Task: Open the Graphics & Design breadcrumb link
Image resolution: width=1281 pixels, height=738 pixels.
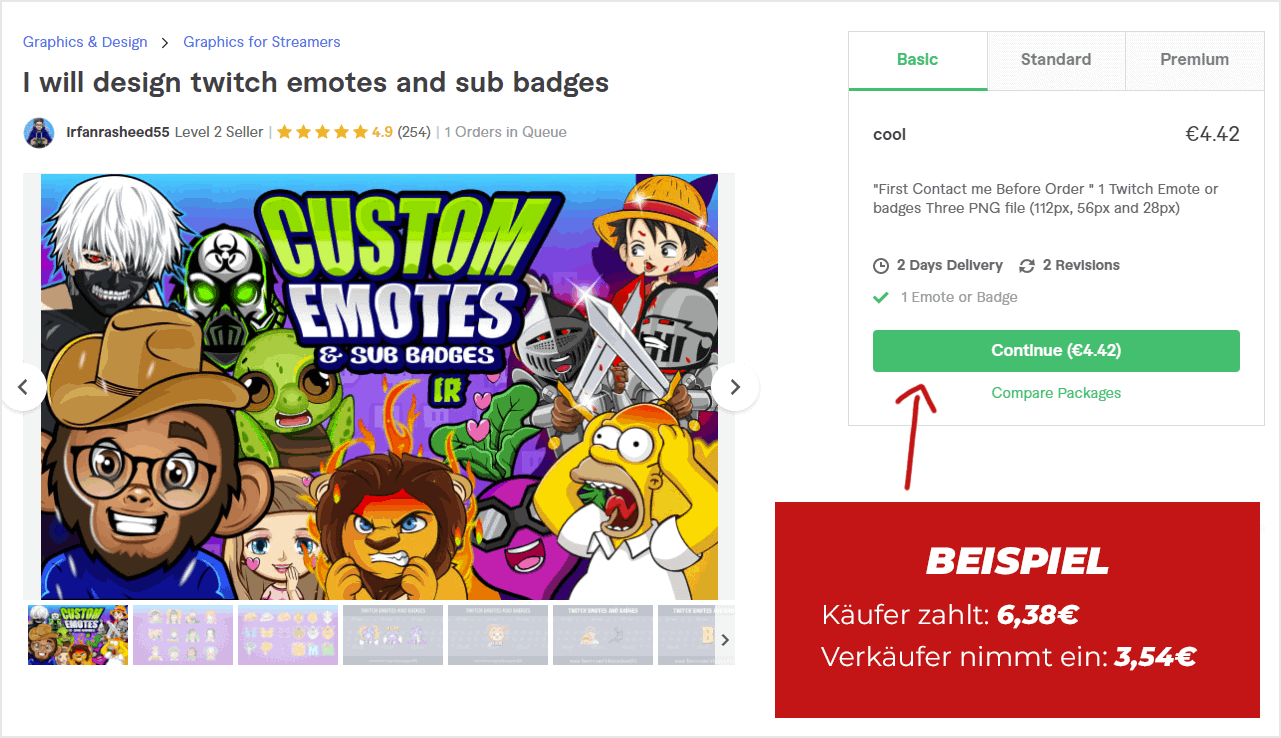Action: click(85, 42)
